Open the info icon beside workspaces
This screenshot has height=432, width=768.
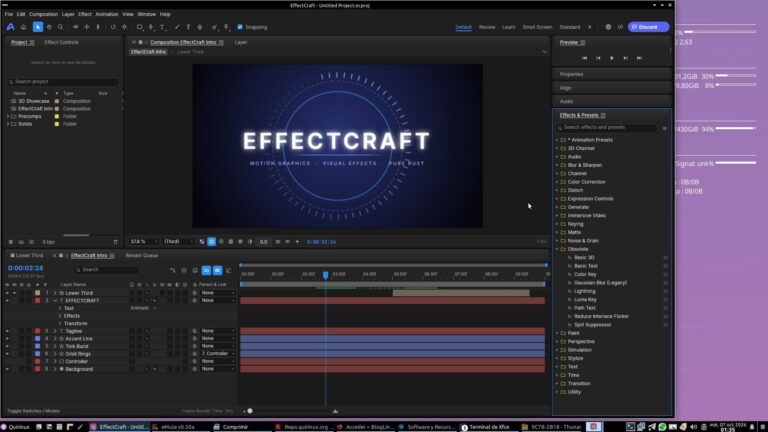608,27
